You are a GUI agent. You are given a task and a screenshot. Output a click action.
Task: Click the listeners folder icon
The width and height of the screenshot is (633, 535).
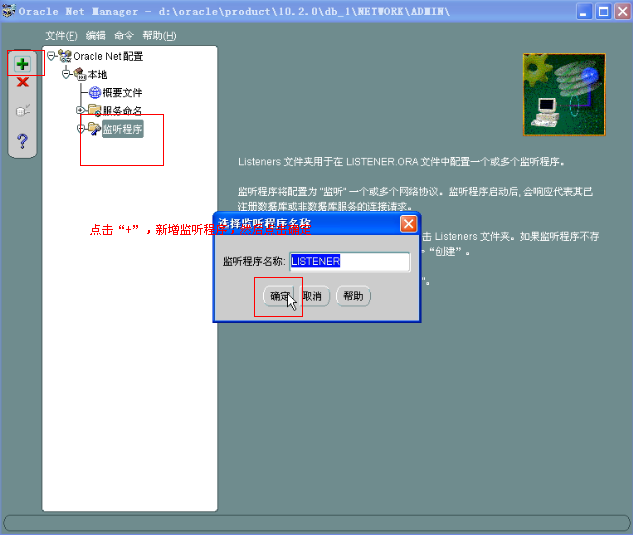click(x=94, y=129)
